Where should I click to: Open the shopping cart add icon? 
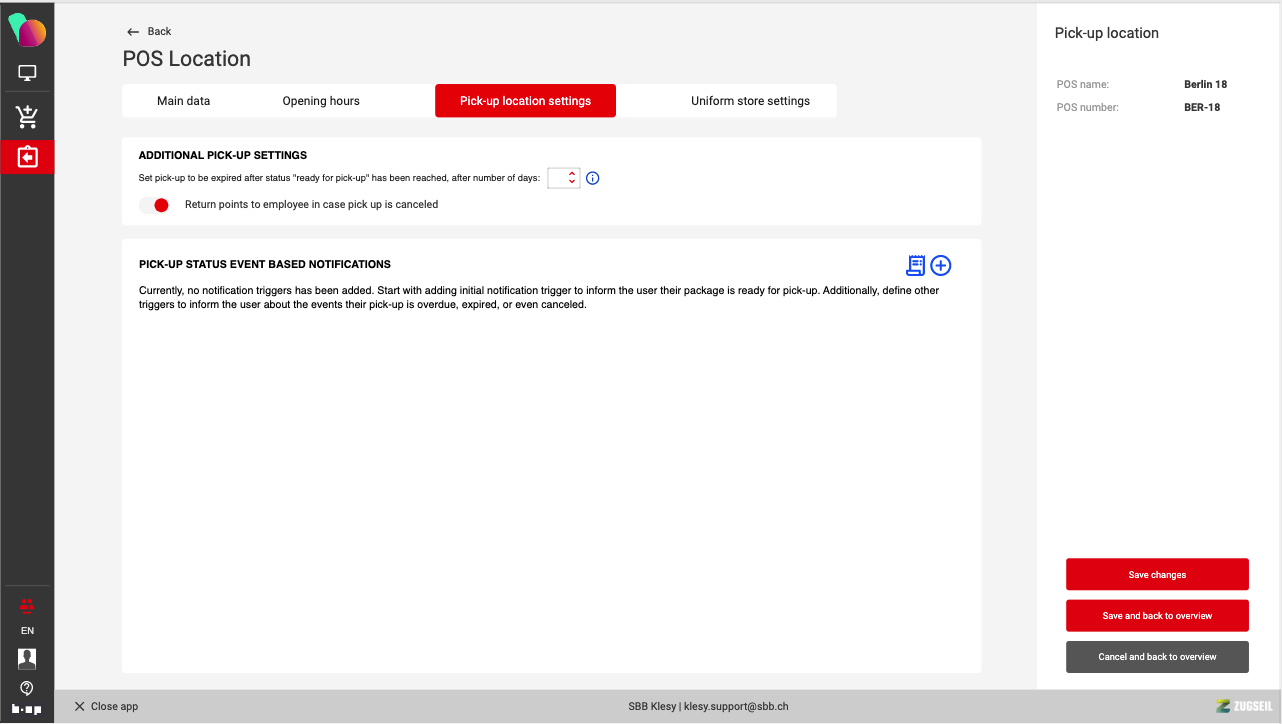[27, 117]
